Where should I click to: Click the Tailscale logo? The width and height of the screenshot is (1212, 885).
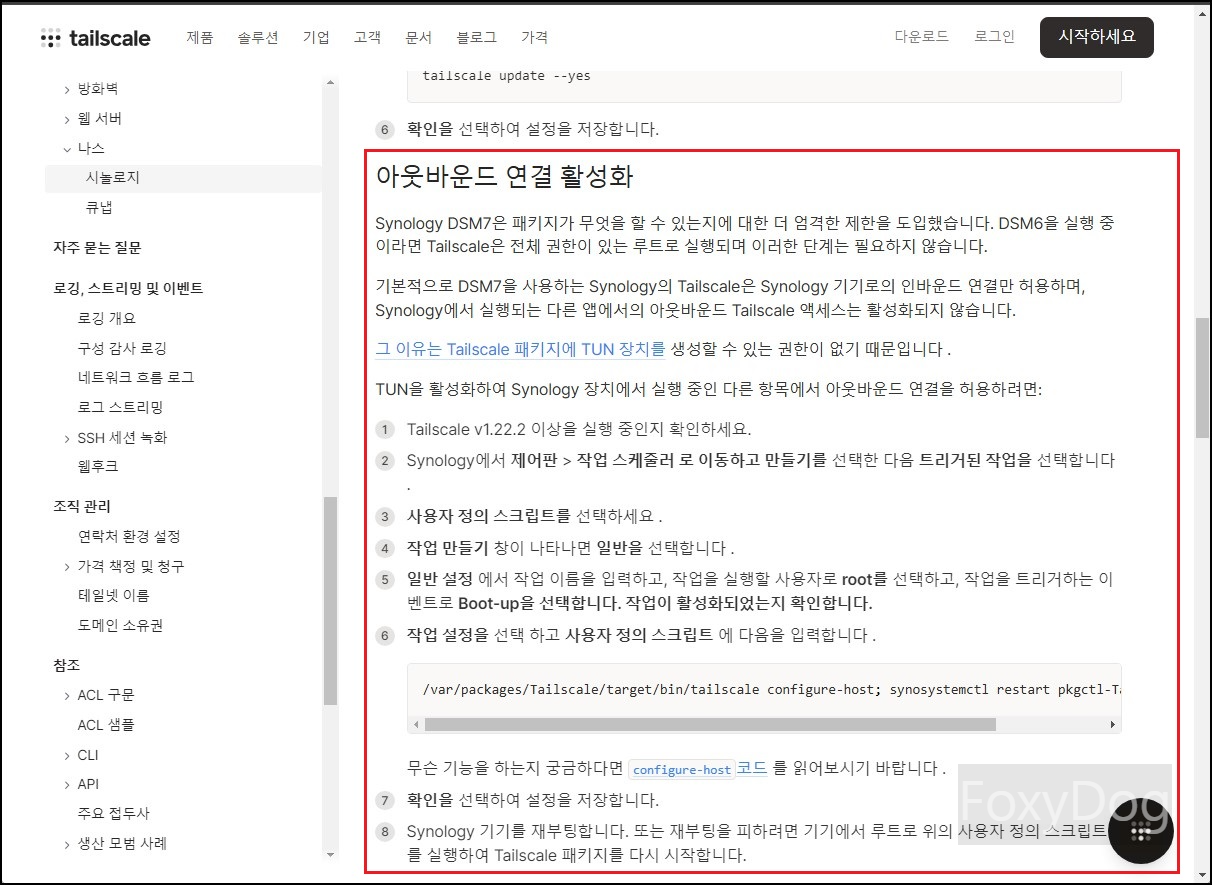[x=96, y=38]
